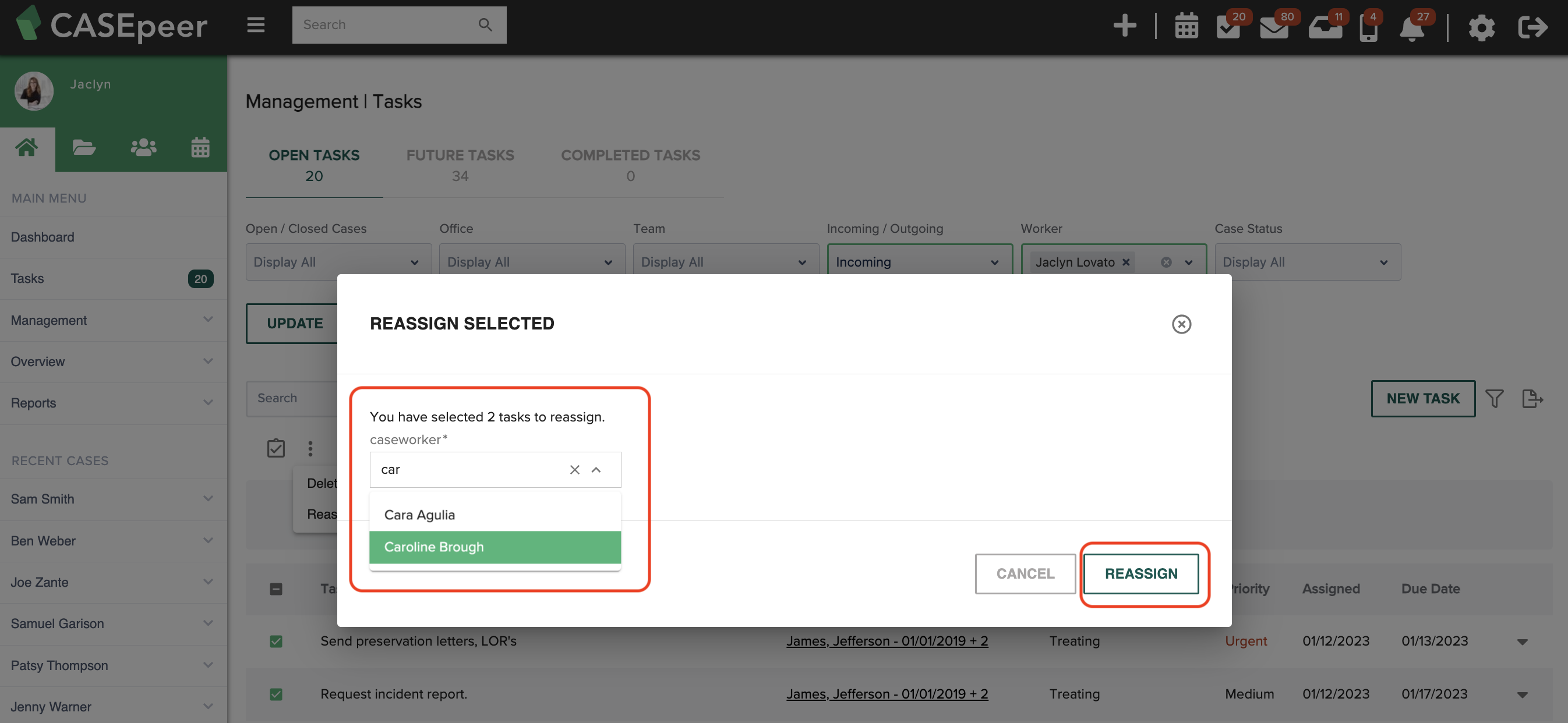This screenshot has width=1568, height=723.
Task: Click the plus add-new icon
Action: point(1124,26)
